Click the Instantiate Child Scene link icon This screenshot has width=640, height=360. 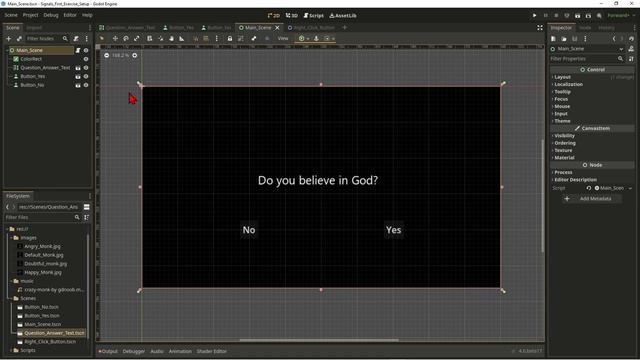pos(19,38)
